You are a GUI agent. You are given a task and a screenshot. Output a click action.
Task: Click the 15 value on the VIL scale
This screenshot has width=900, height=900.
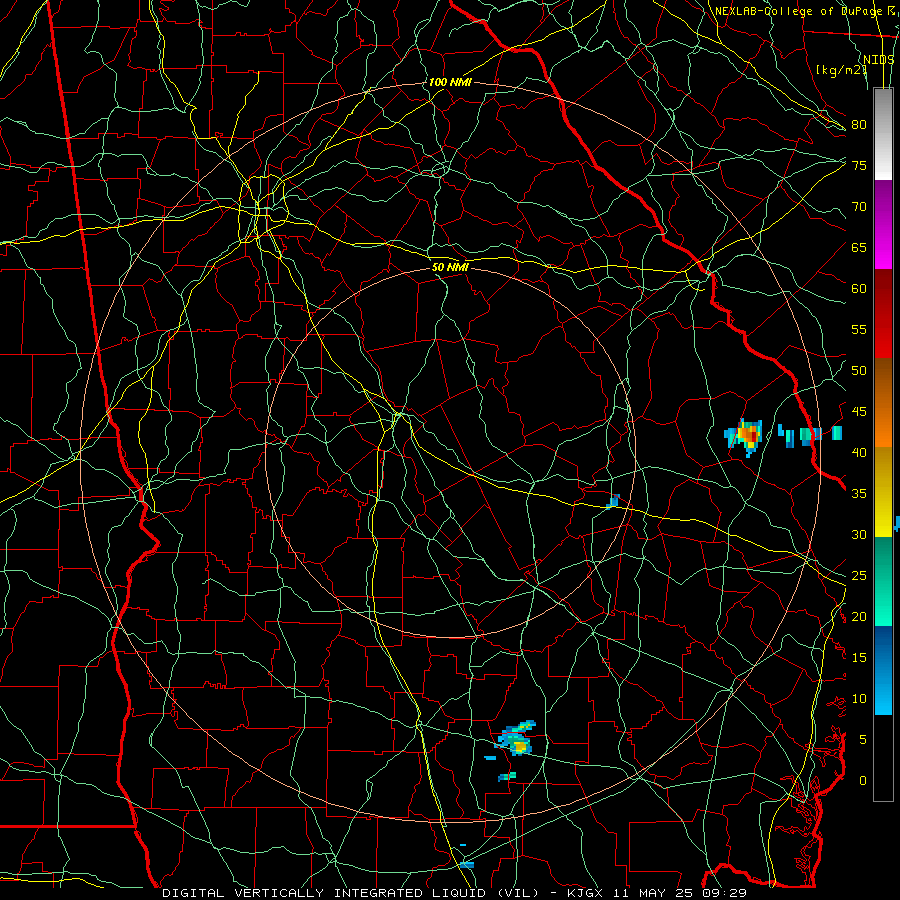click(x=859, y=658)
